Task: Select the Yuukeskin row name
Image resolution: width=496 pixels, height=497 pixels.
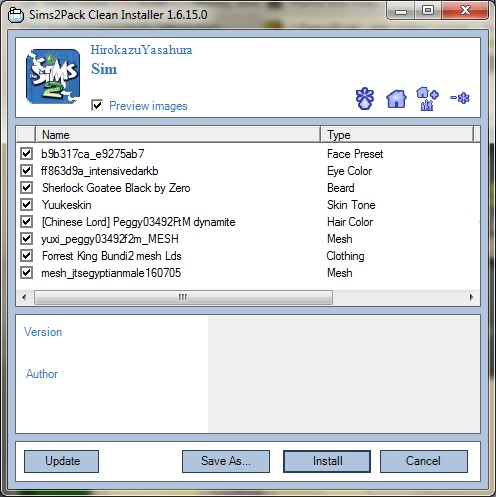Action: pyautogui.click(x=67, y=205)
